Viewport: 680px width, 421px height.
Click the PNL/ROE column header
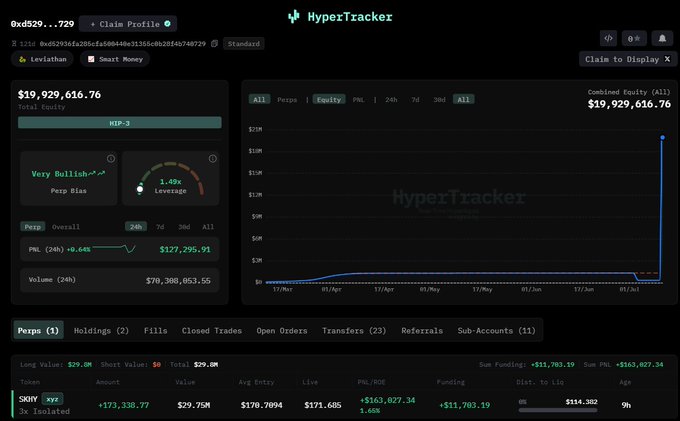371,382
